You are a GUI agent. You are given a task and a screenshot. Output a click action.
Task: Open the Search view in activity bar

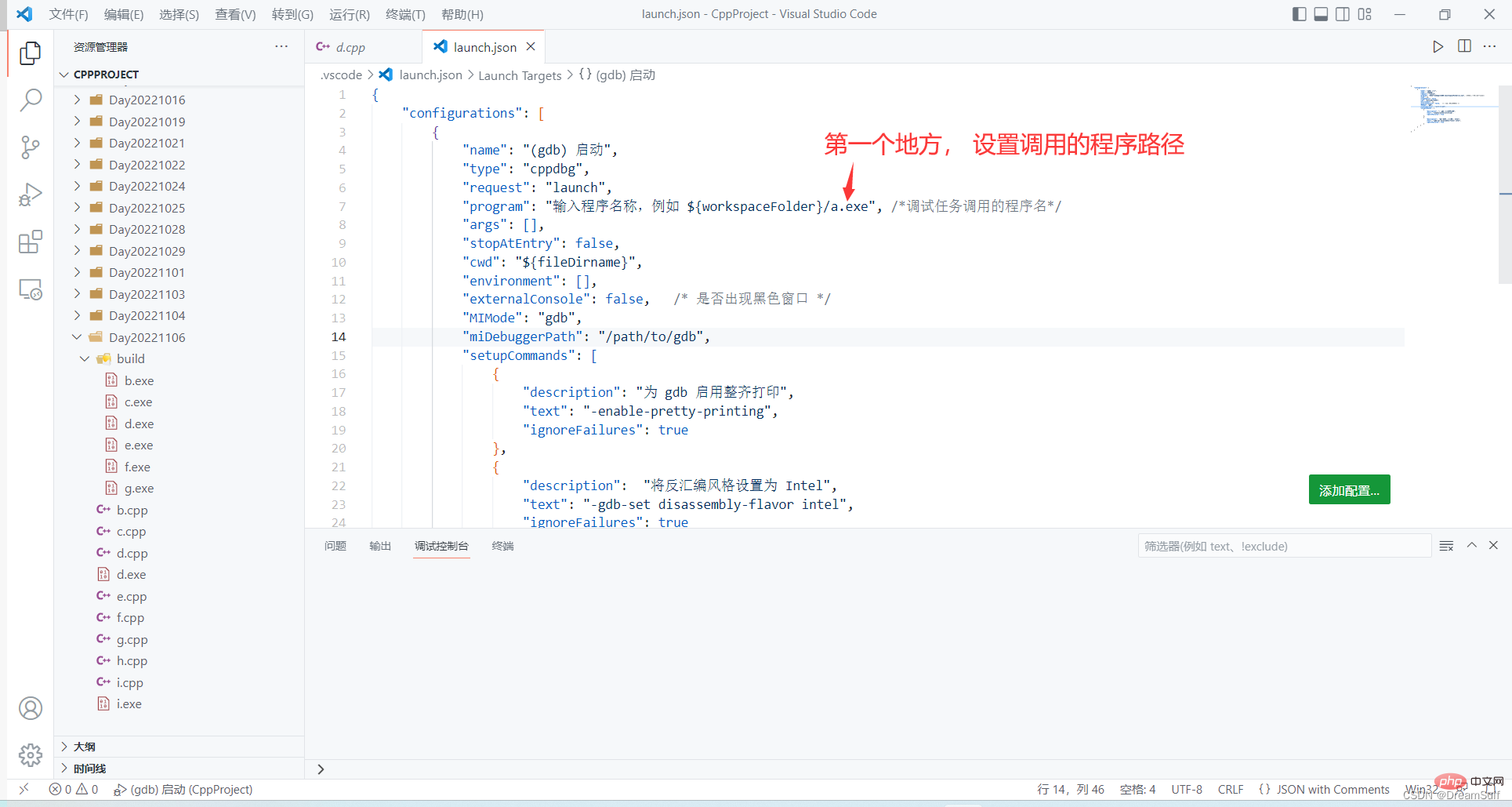coord(31,100)
